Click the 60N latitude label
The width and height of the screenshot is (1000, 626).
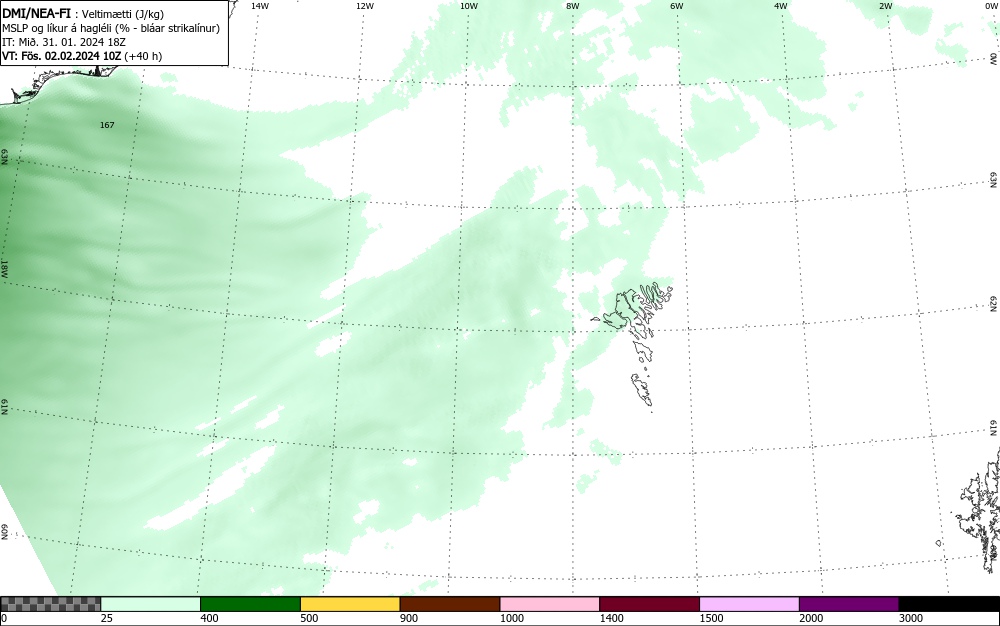click(4, 532)
